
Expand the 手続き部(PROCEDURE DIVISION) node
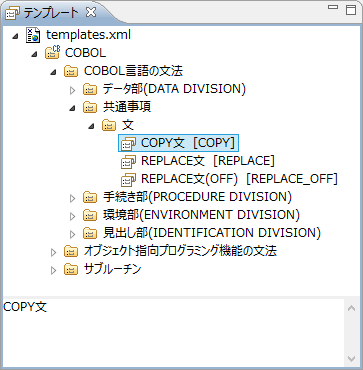pos(72,198)
